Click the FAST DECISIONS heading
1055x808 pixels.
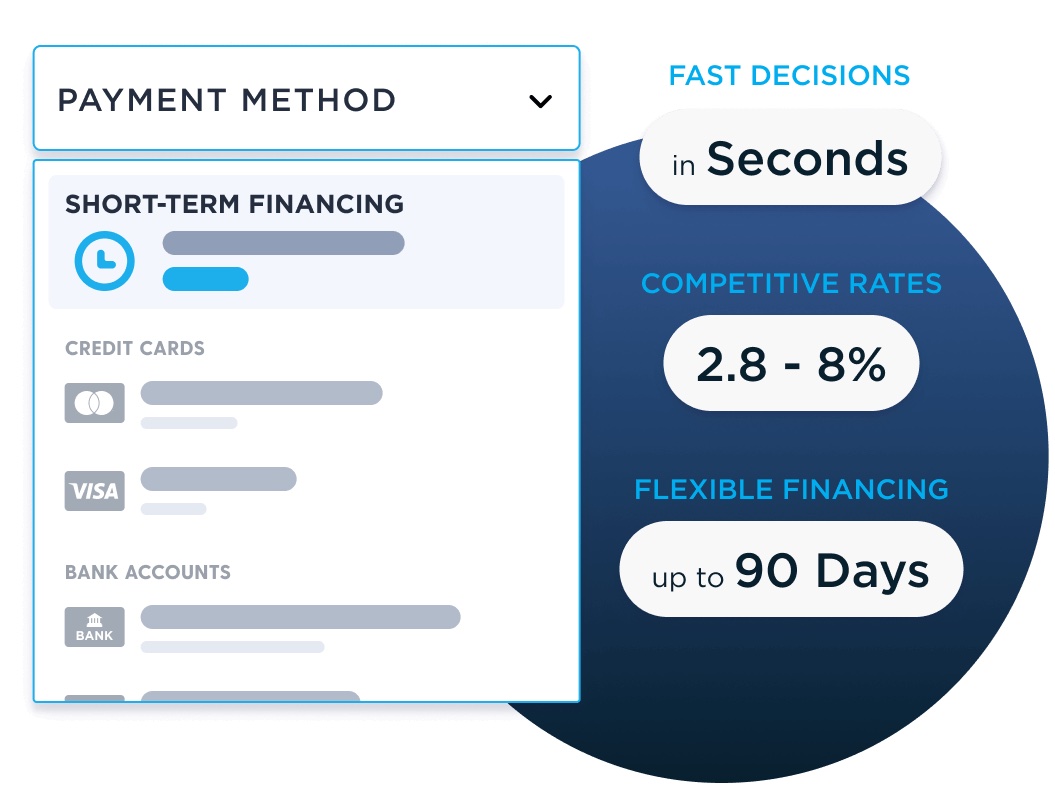point(789,76)
